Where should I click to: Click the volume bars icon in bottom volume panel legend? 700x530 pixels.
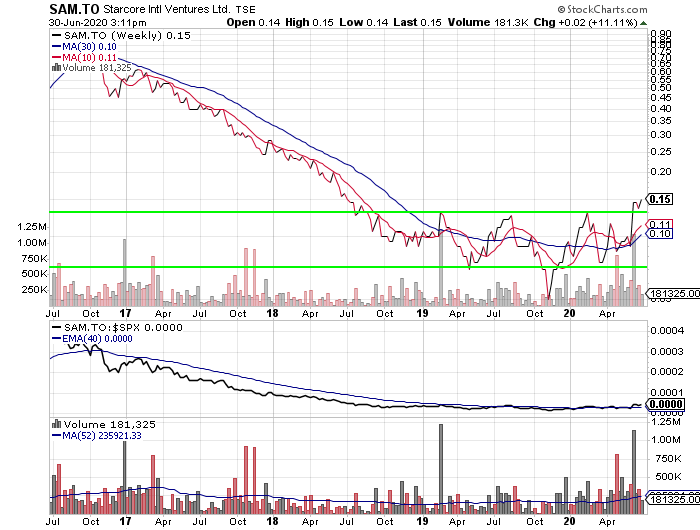coord(57,424)
